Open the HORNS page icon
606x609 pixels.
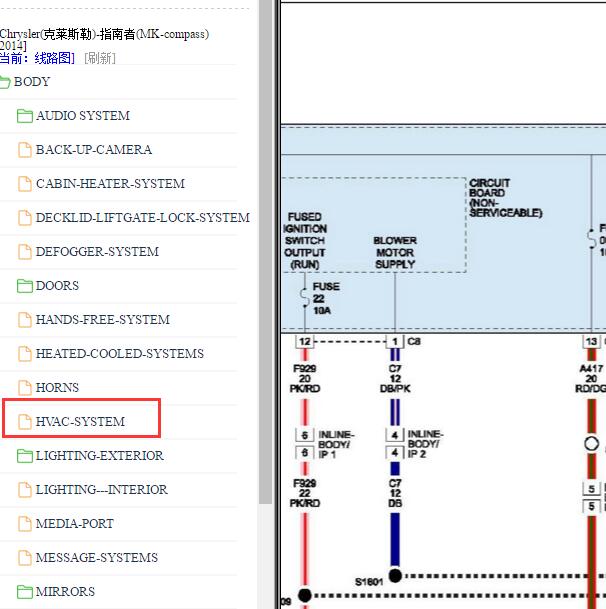coord(25,388)
